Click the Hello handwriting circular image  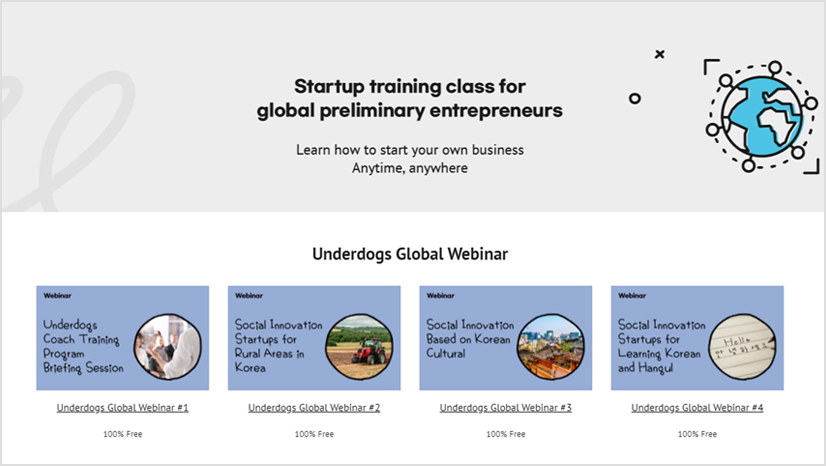tap(743, 346)
